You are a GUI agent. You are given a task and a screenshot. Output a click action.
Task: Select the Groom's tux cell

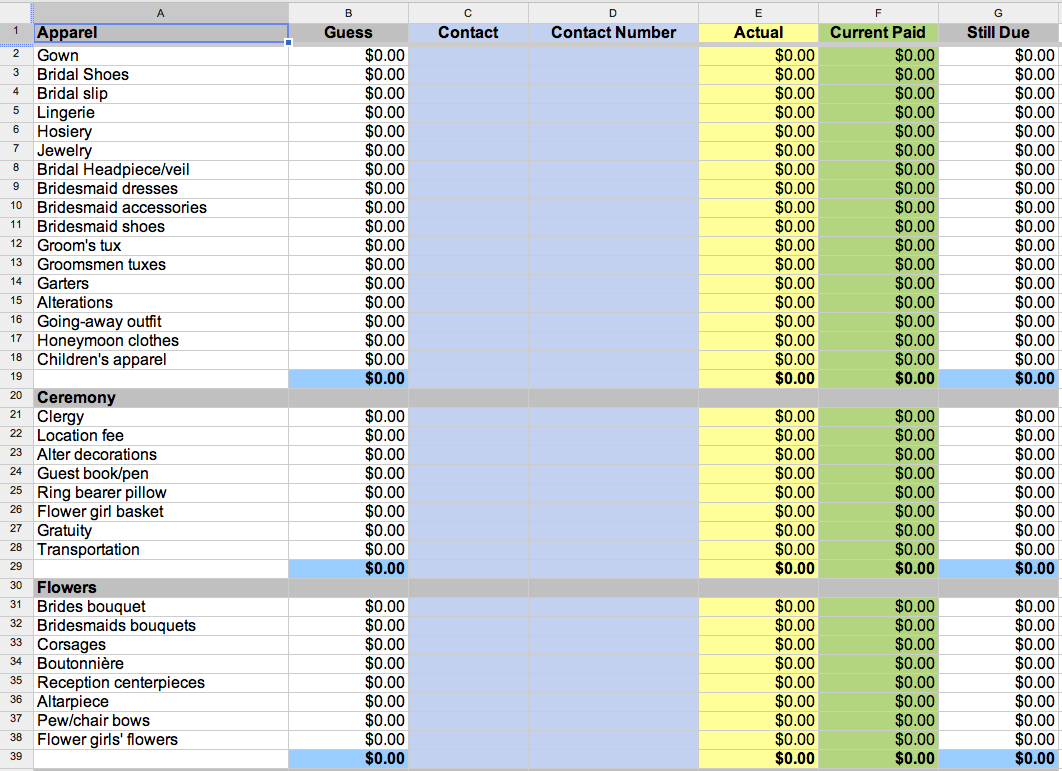tap(160, 245)
